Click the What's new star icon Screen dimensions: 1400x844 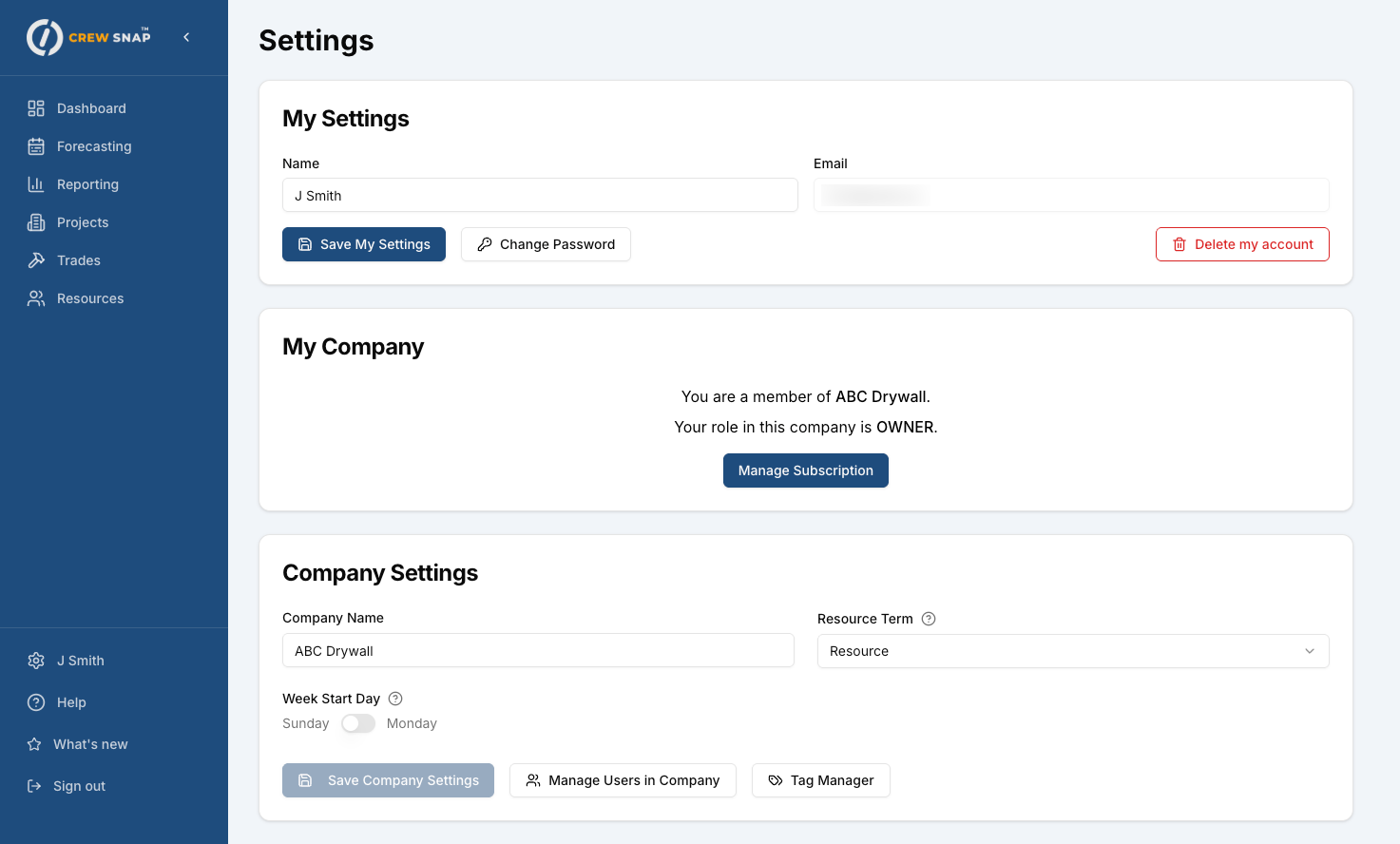[34, 744]
